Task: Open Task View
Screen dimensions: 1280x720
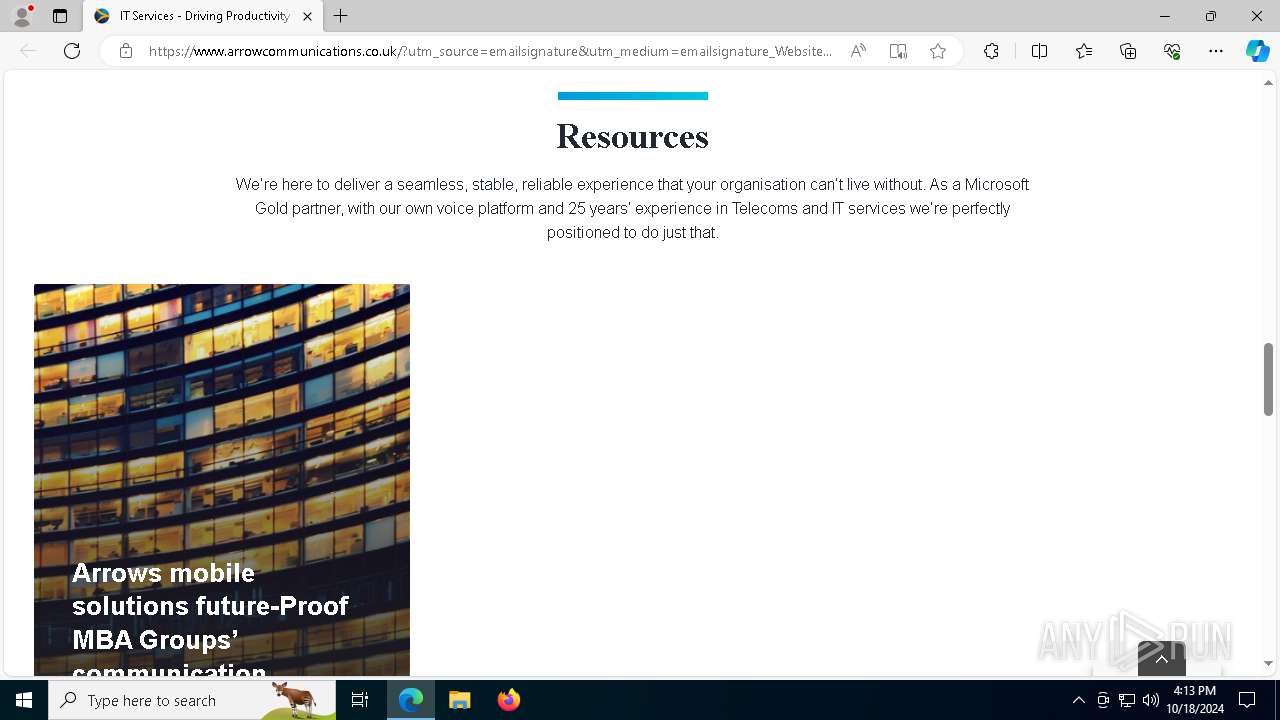Action: (x=360, y=700)
